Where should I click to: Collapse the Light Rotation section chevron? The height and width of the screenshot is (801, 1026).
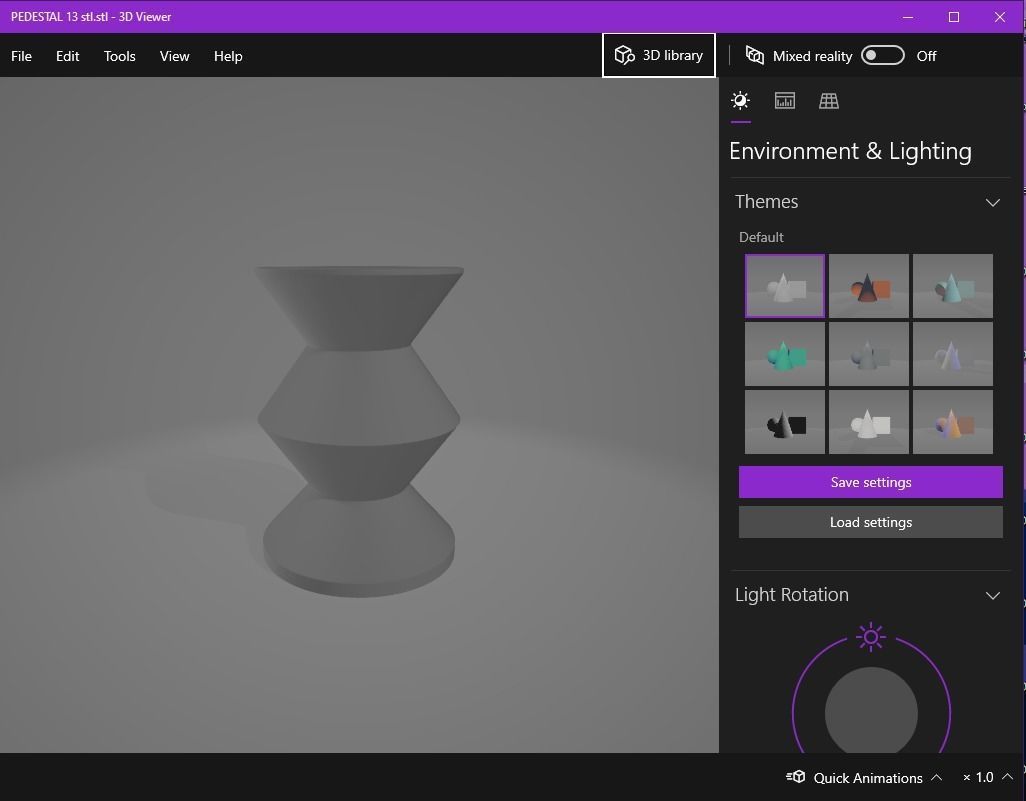point(993,596)
